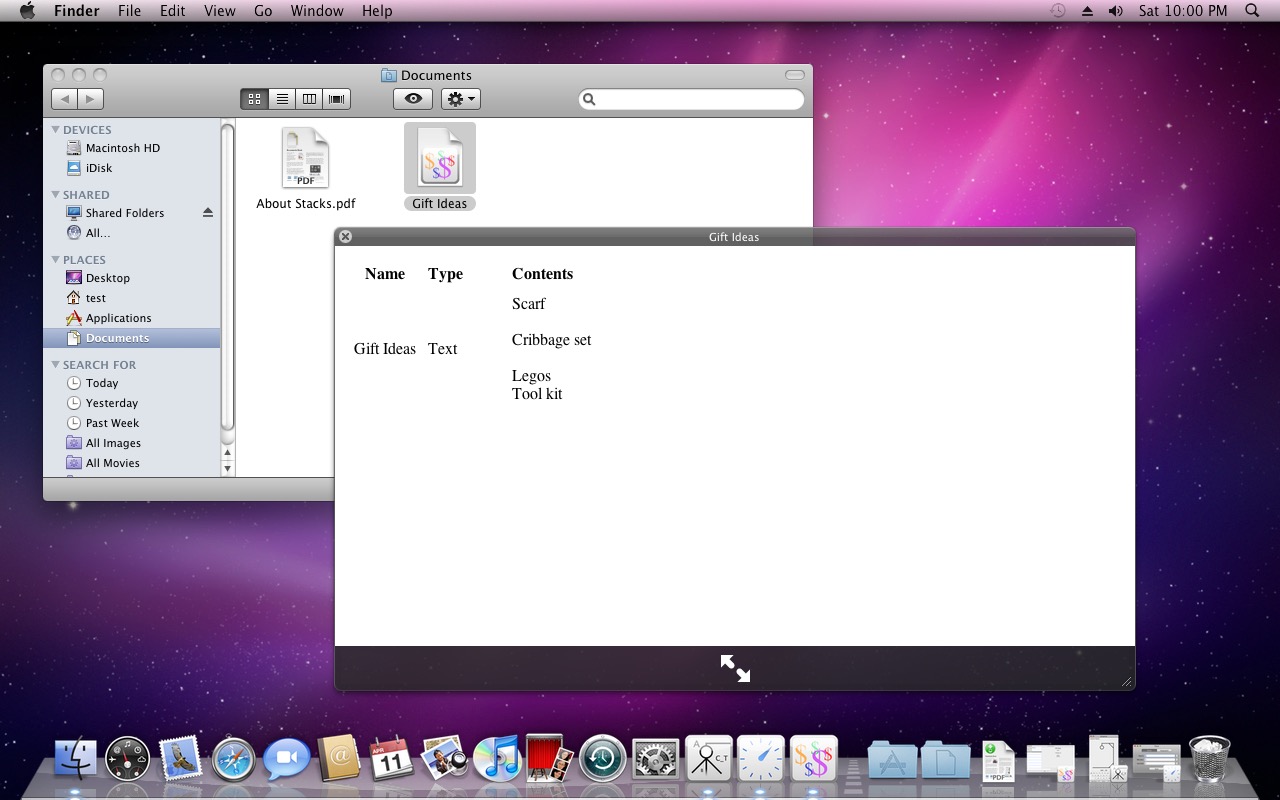Click the Quick Look eye button in toolbar
The height and width of the screenshot is (800, 1280).
[x=412, y=99]
